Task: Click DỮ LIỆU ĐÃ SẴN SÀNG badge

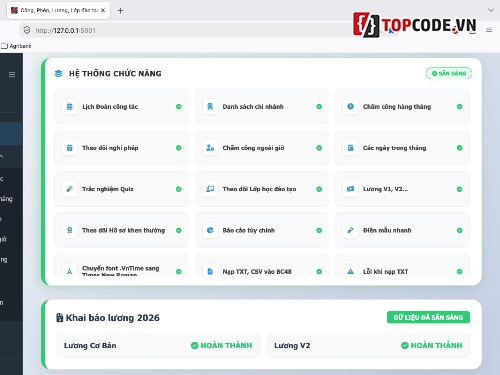Action: [x=428, y=317]
